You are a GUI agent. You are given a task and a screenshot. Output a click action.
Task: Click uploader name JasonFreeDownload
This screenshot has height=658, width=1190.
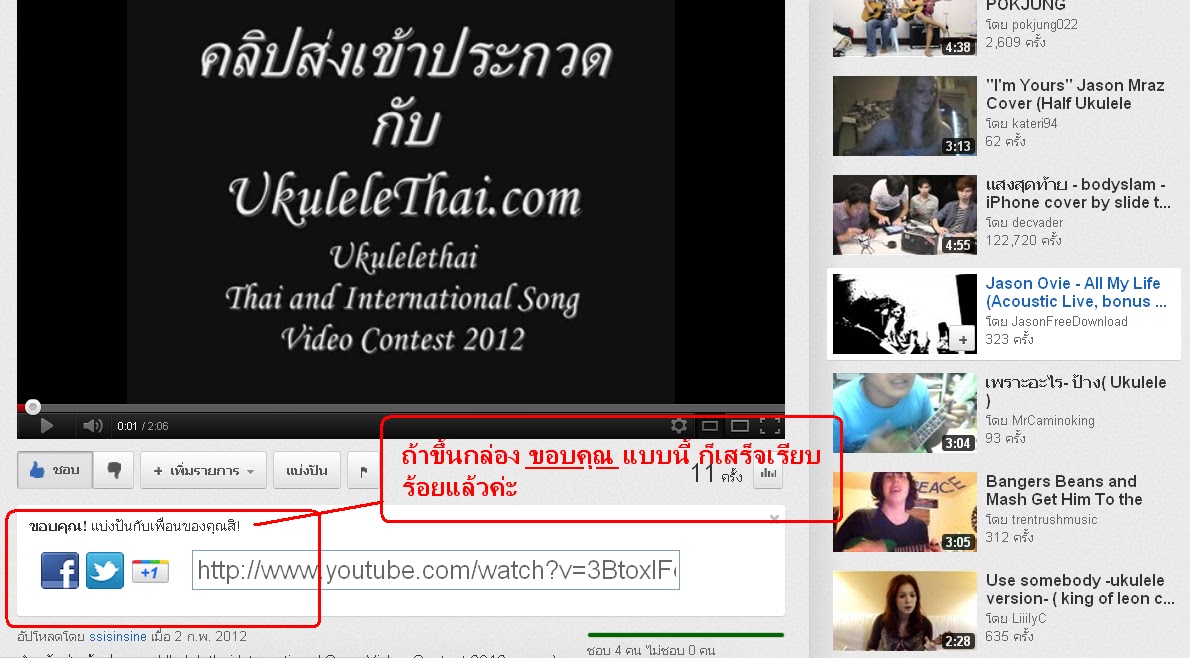coord(1069,321)
